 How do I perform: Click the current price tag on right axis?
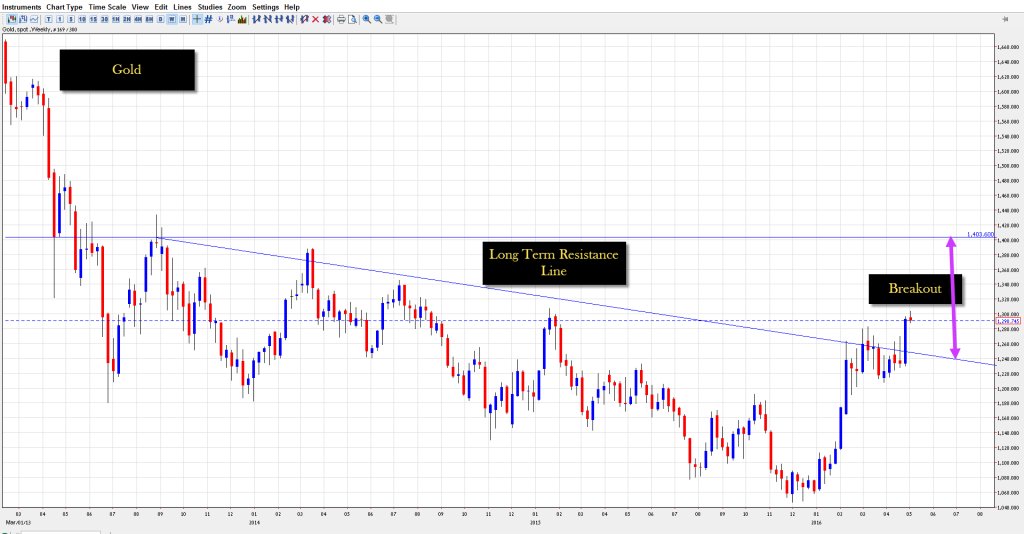click(x=1009, y=321)
